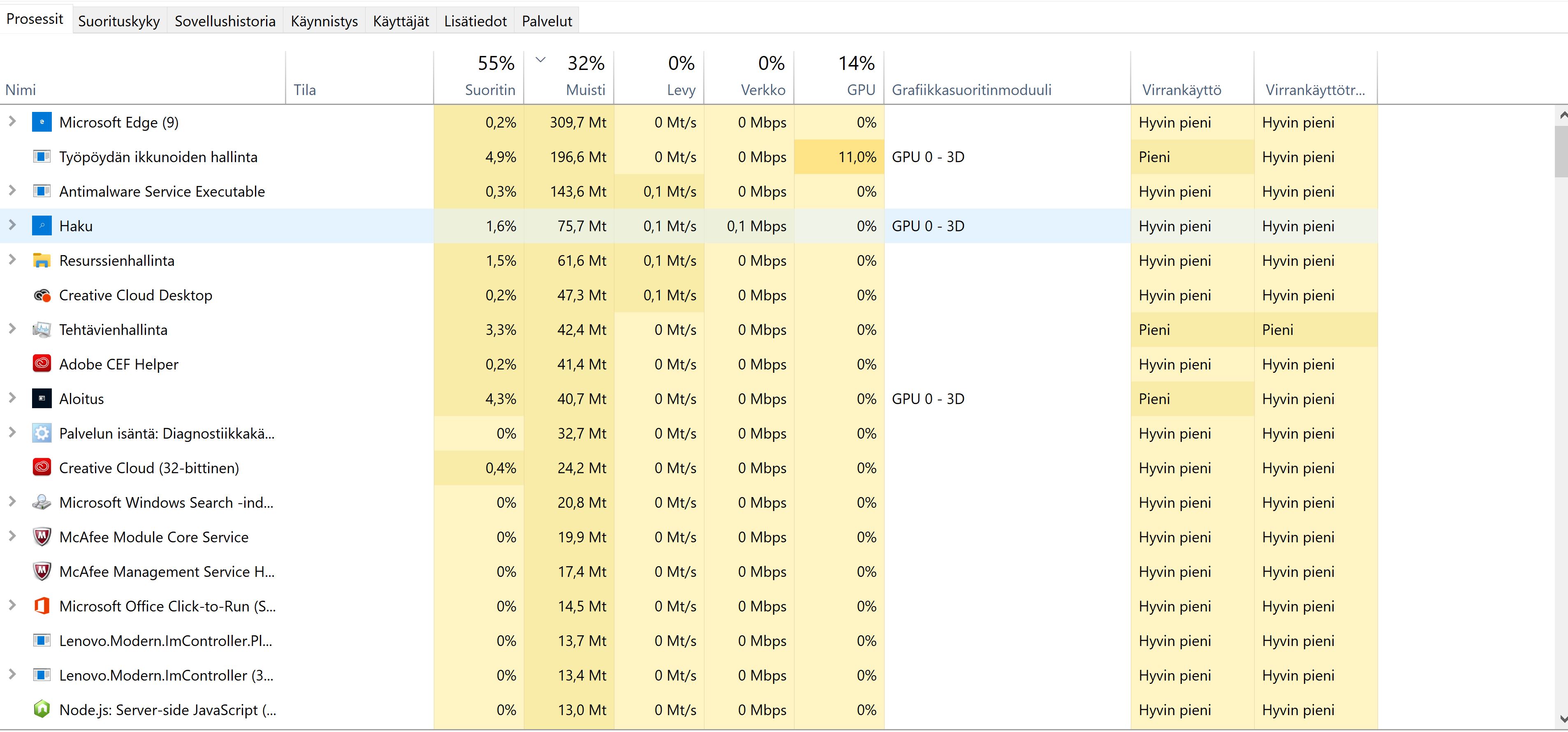Expand Microsoft Windows Search indexer row

coord(12,502)
